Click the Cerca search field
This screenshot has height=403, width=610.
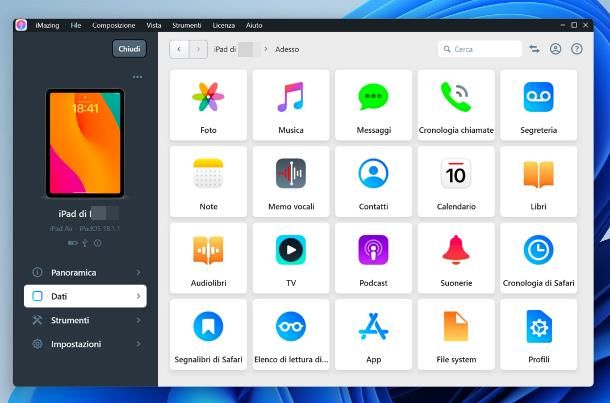tap(480, 49)
